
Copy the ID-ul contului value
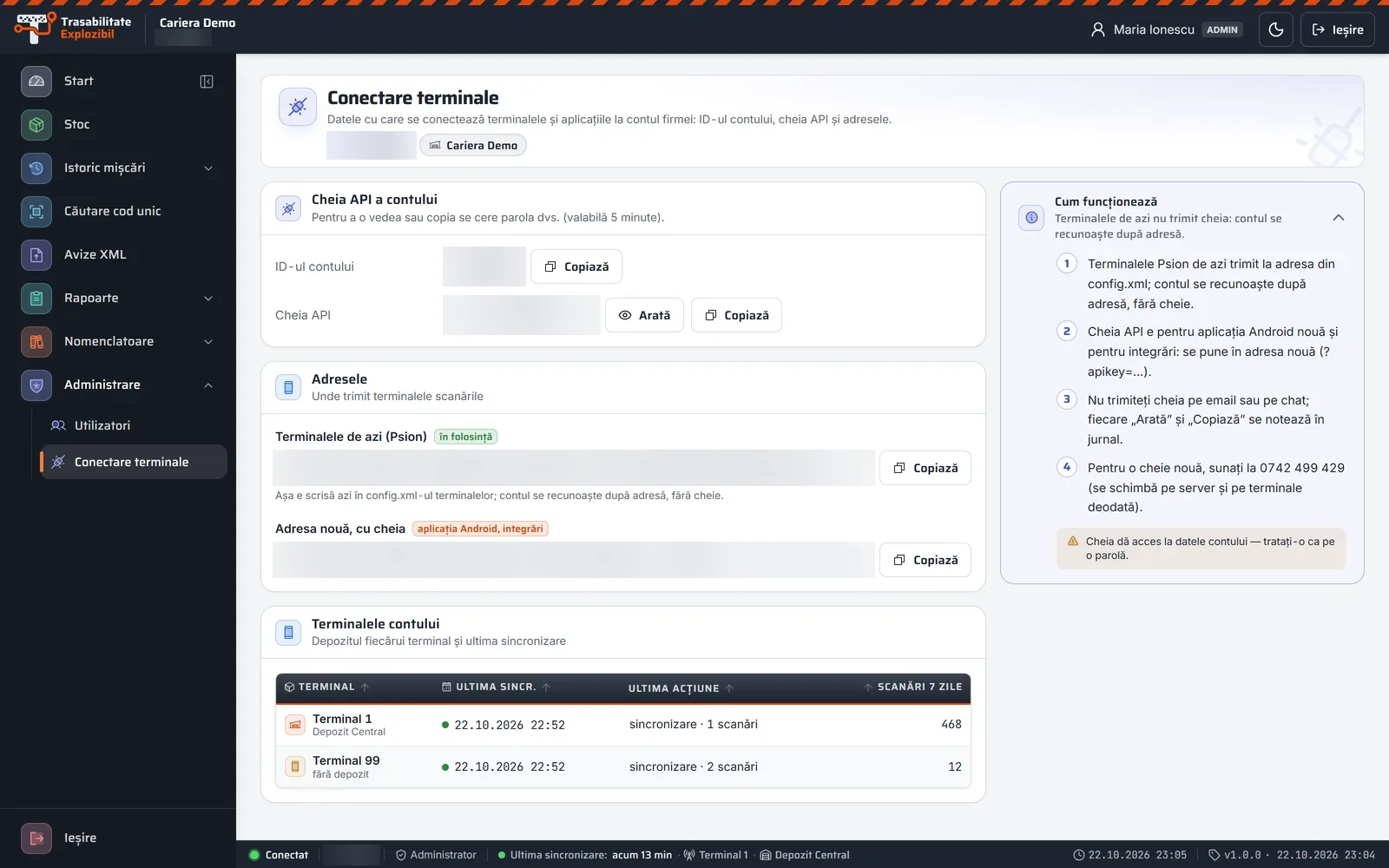click(x=576, y=266)
